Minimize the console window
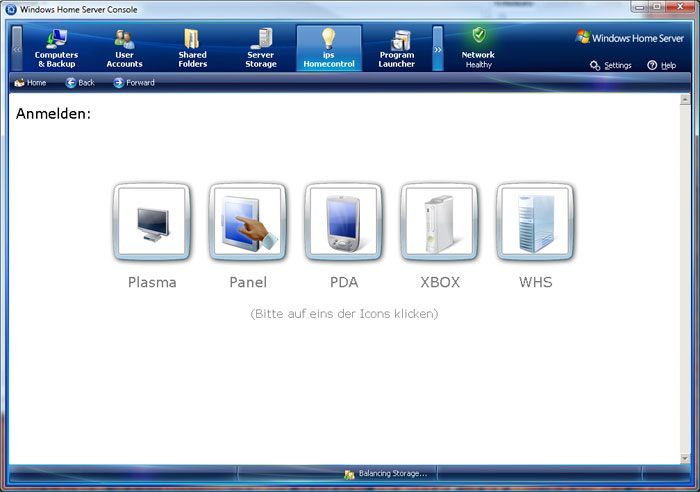Screen dimensions: 700x492 pos(639,6)
